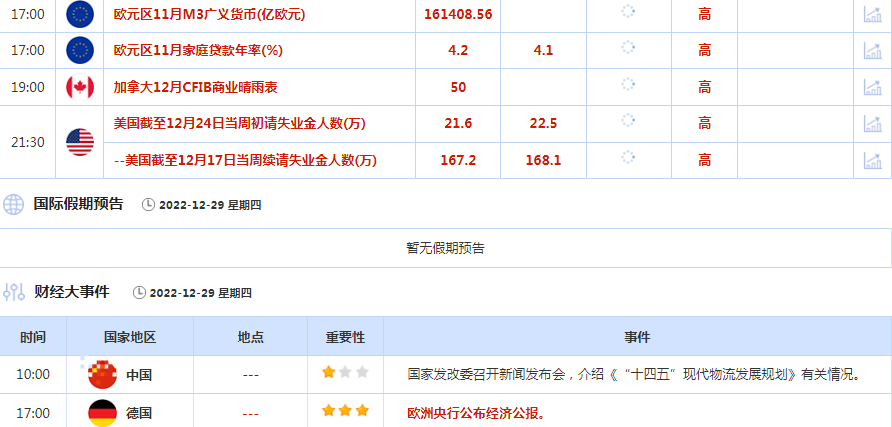The image size is (892, 427).
Task: Open 加拿大12月CFIB商业晴雨表 indicator link
Action: point(195,87)
